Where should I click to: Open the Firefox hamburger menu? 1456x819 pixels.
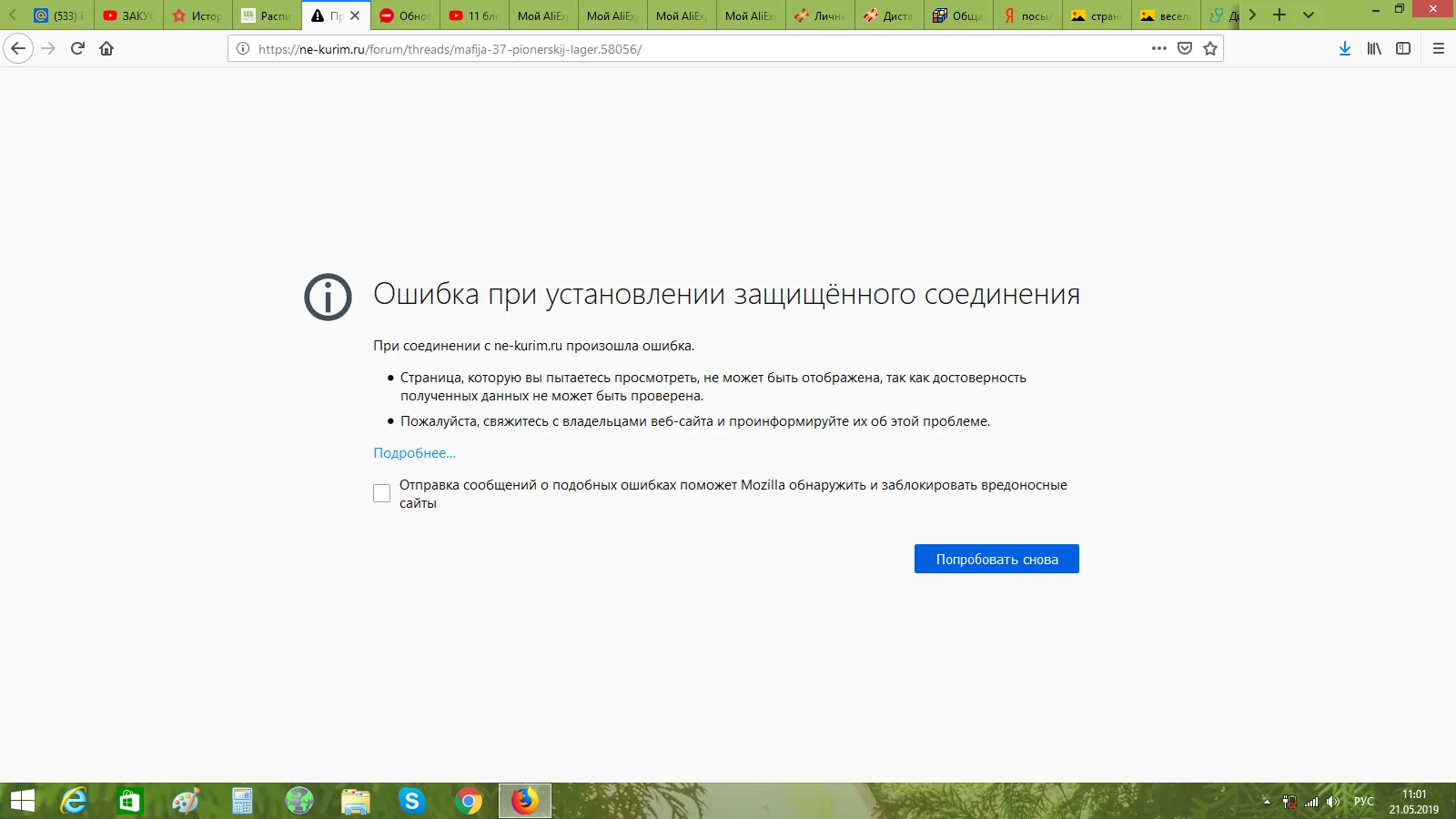[1439, 48]
